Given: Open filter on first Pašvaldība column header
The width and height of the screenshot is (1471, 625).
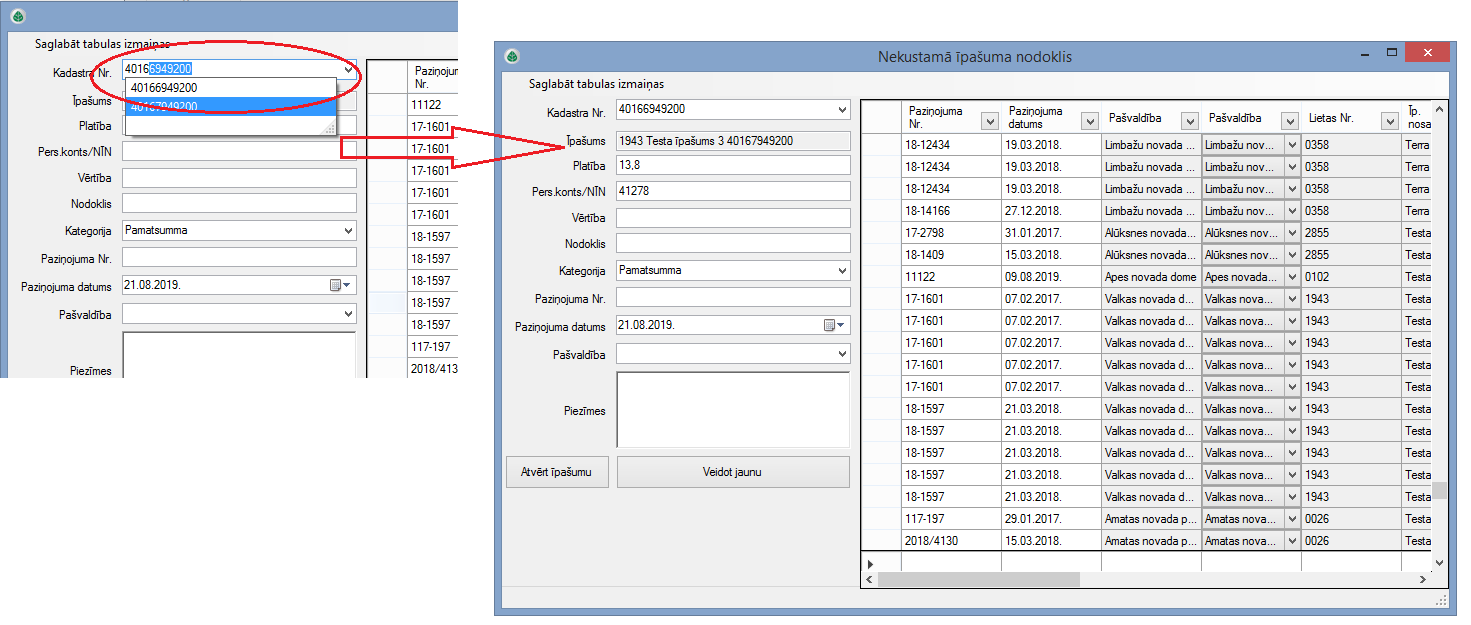Looking at the screenshot, I should pos(1190,121).
